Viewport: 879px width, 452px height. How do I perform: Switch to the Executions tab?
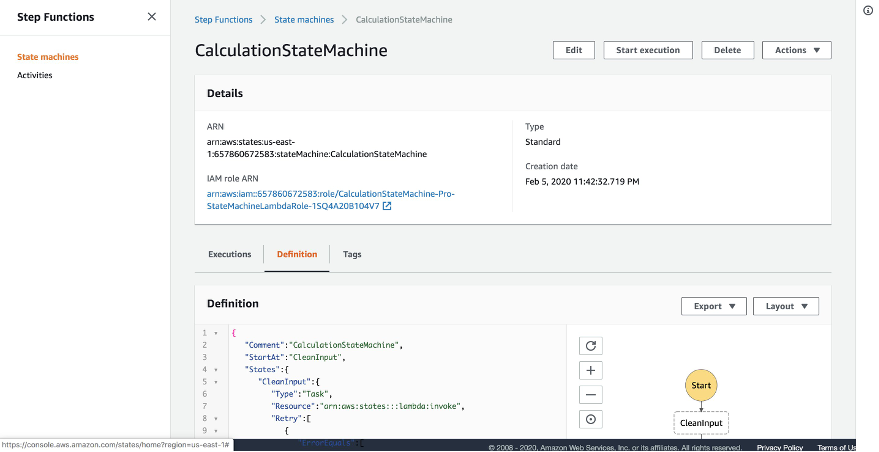(x=229, y=254)
